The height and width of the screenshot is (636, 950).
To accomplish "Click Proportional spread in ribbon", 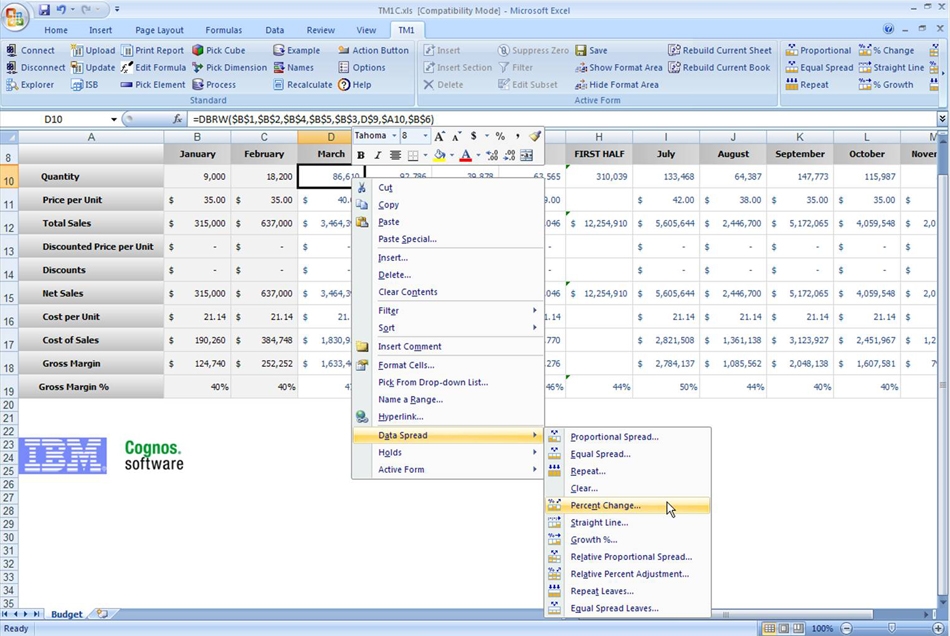I will pyautogui.click(x=819, y=50).
